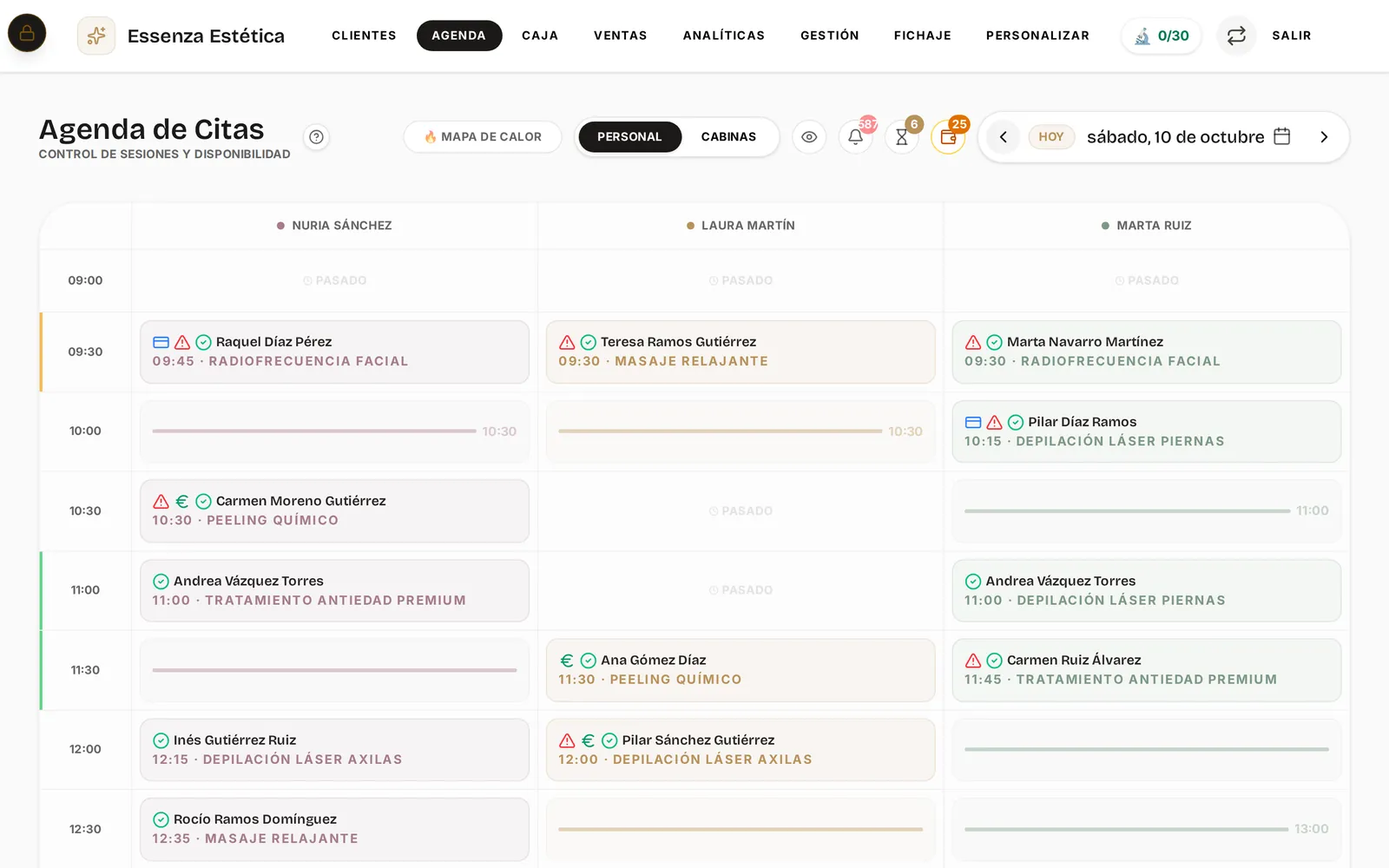Image resolution: width=1389 pixels, height=868 pixels.
Task: Go to the Analíticas section
Action: coord(724,36)
